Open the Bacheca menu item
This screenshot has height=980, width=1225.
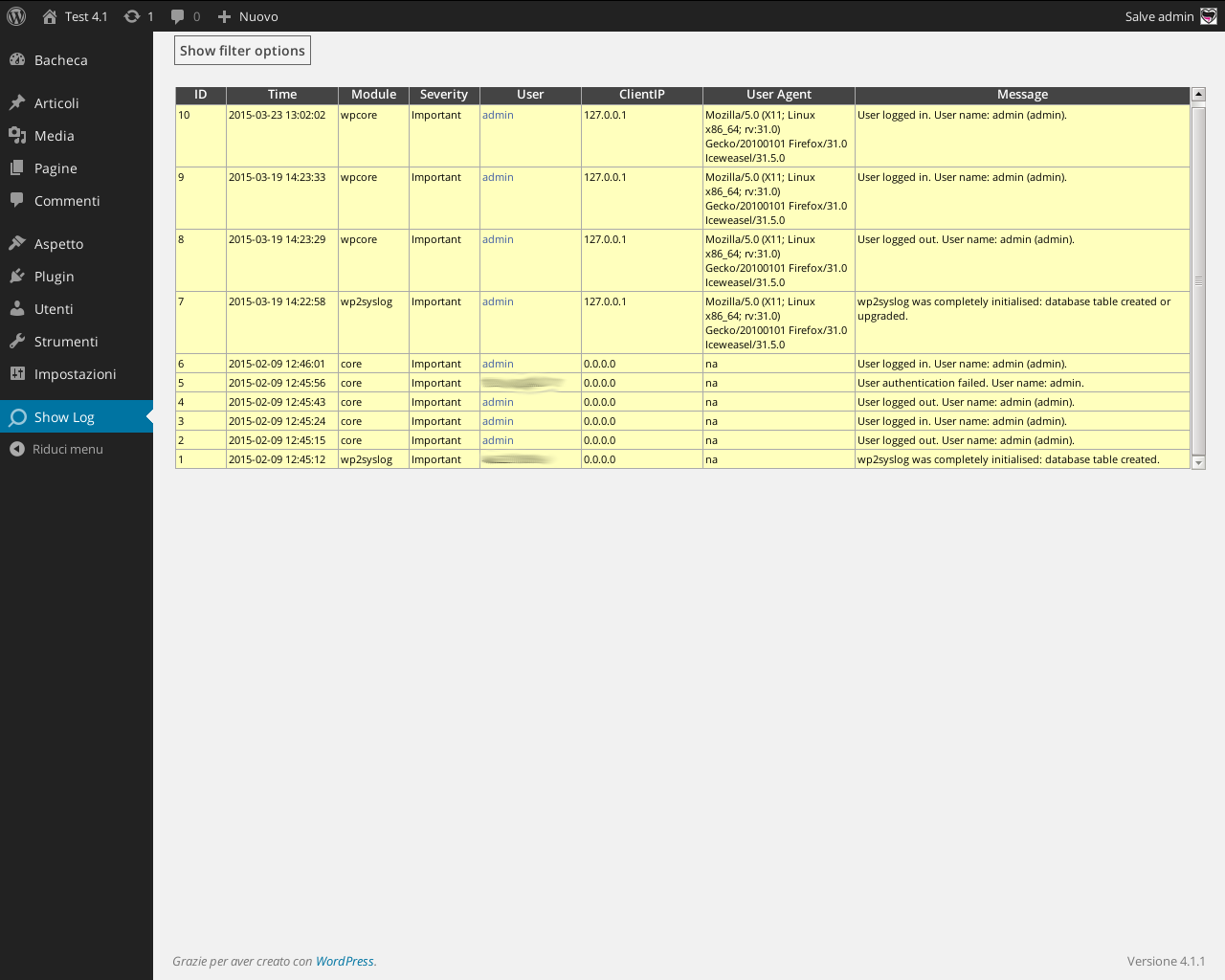point(77,59)
